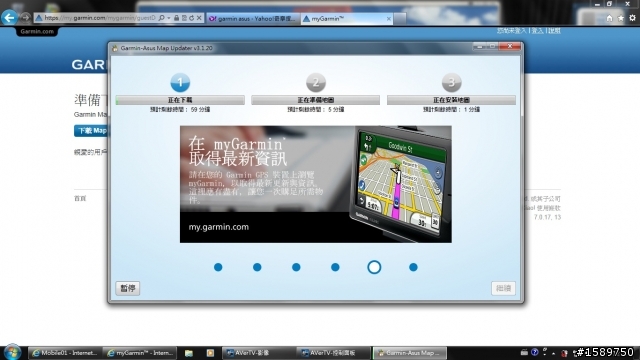Click the 首頁 link on webpage

click(x=80, y=198)
